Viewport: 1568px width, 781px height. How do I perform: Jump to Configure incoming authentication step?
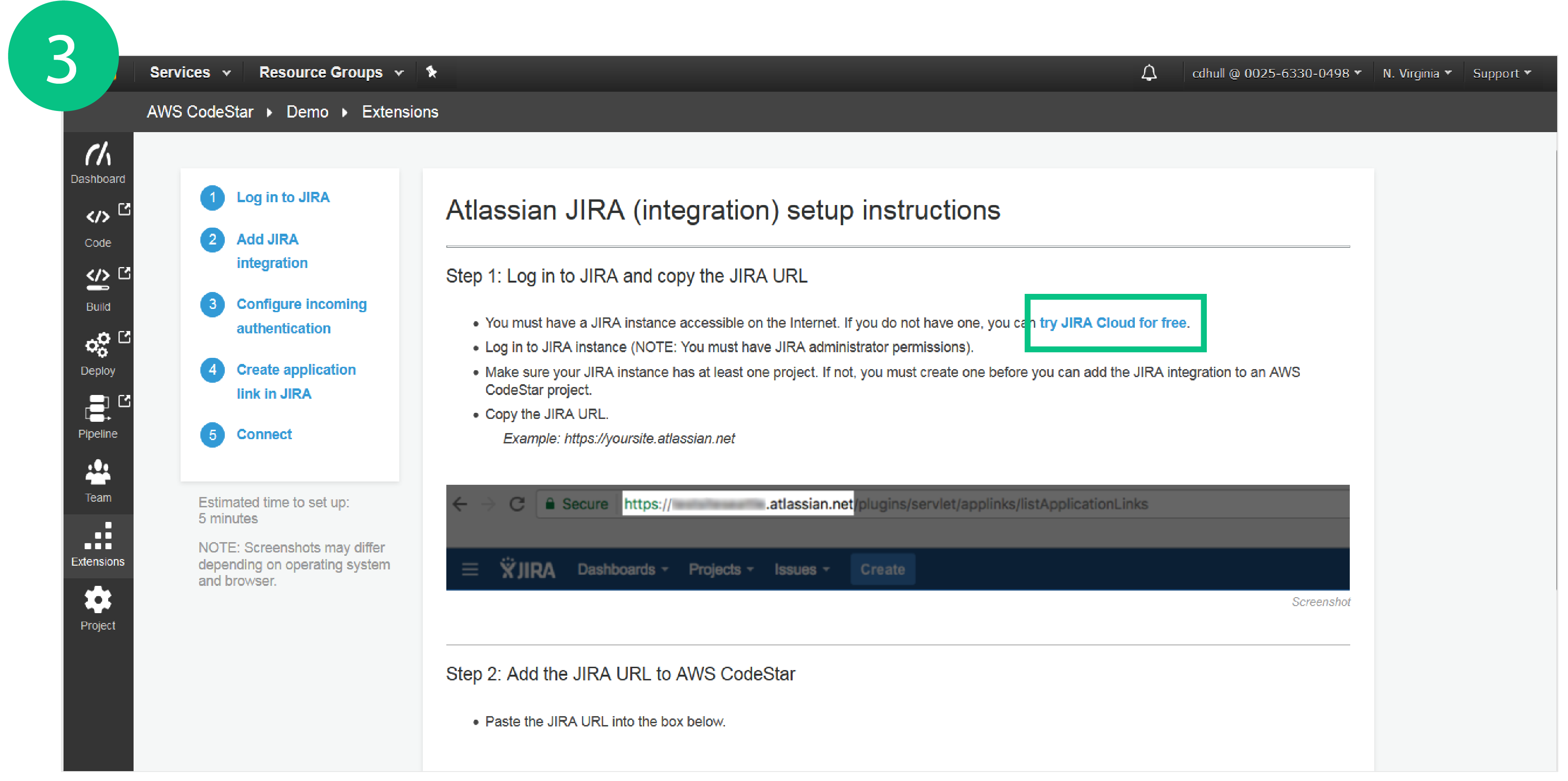pyautogui.click(x=301, y=316)
